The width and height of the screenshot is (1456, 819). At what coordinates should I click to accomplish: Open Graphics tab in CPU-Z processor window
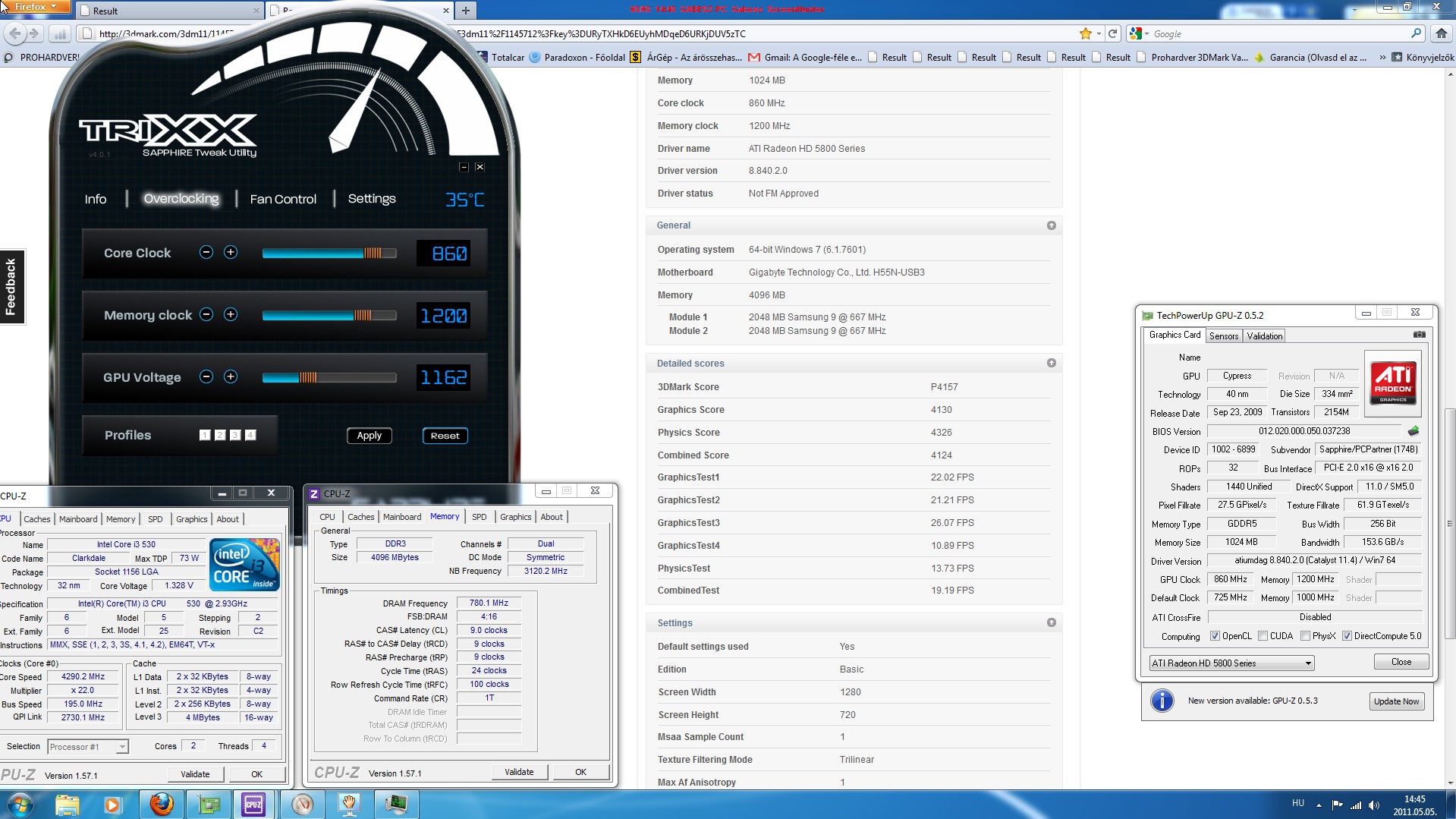[192, 519]
